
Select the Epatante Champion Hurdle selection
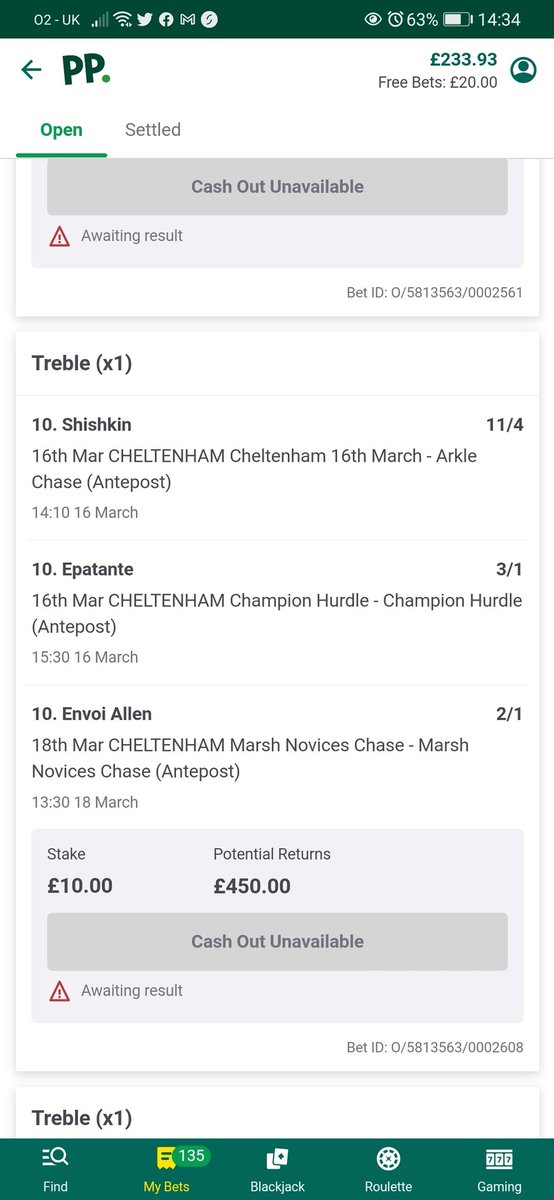click(277, 613)
